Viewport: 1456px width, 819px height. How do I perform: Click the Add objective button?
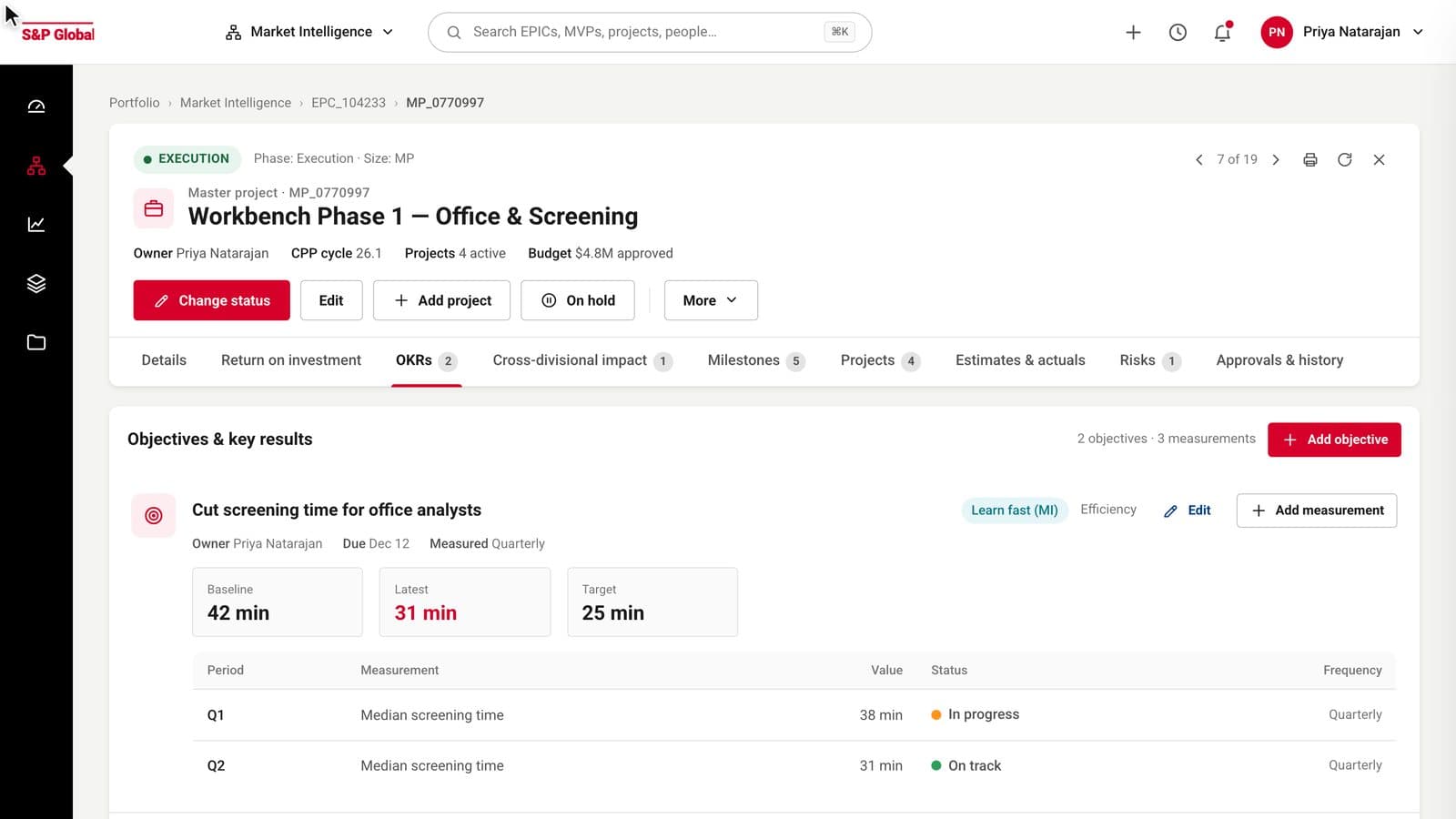pos(1334,440)
